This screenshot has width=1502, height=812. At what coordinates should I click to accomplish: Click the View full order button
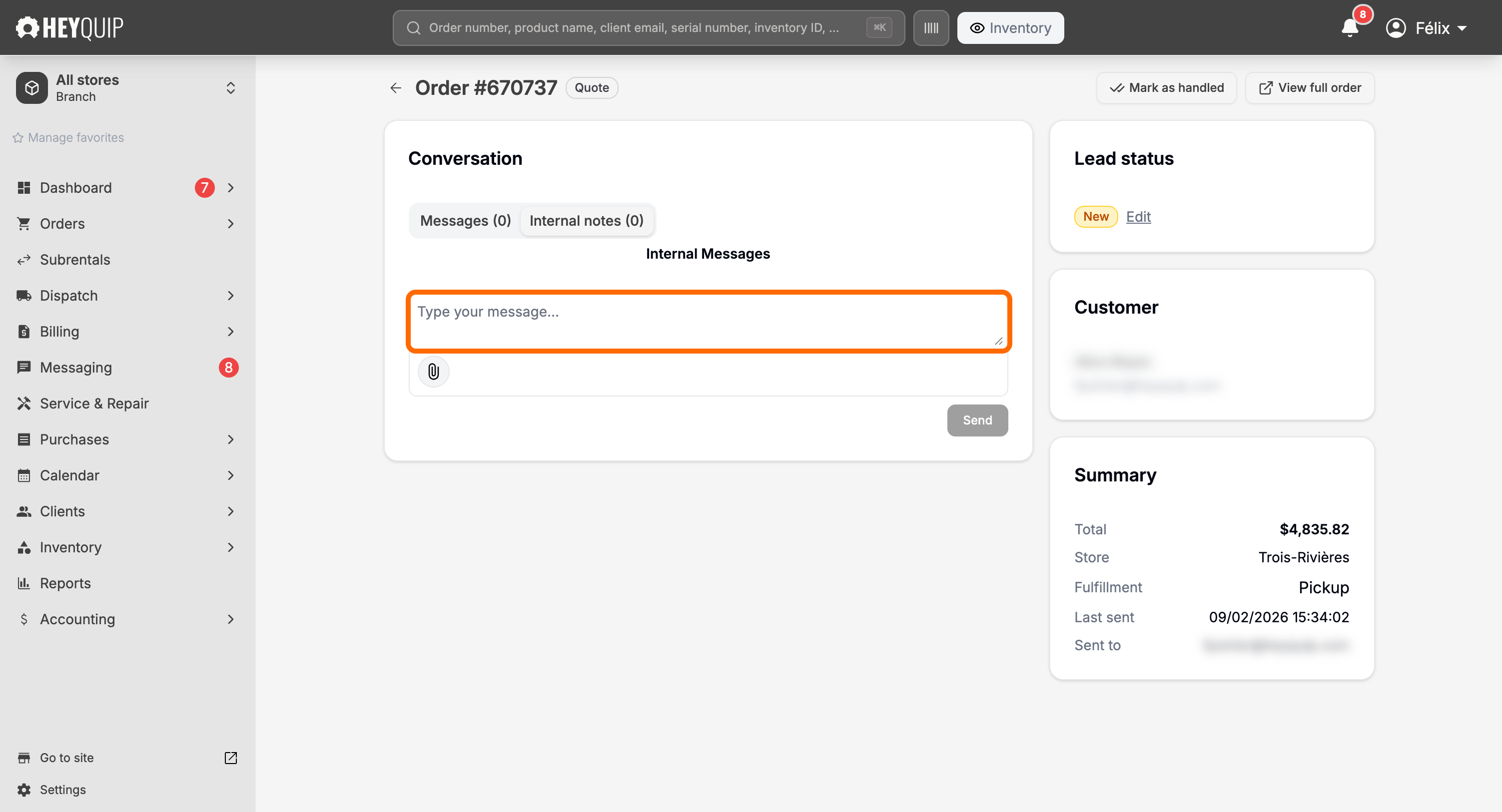click(1310, 87)
